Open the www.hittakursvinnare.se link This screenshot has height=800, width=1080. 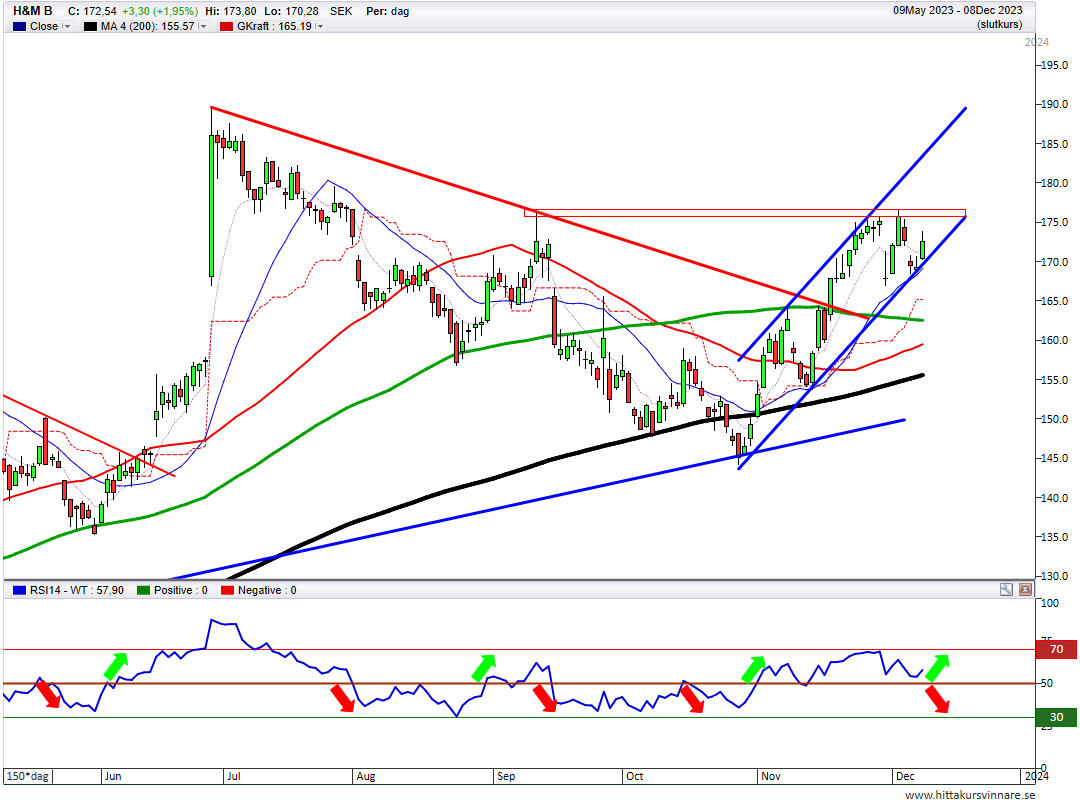click(970, 794)
